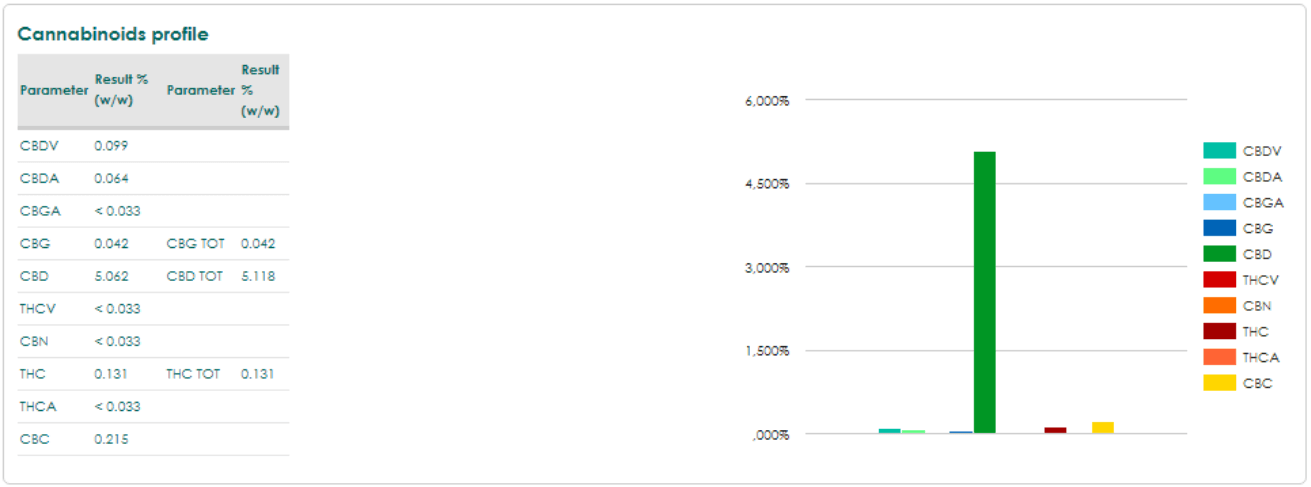Select the CBD green legend swatch

[1219, 254]
